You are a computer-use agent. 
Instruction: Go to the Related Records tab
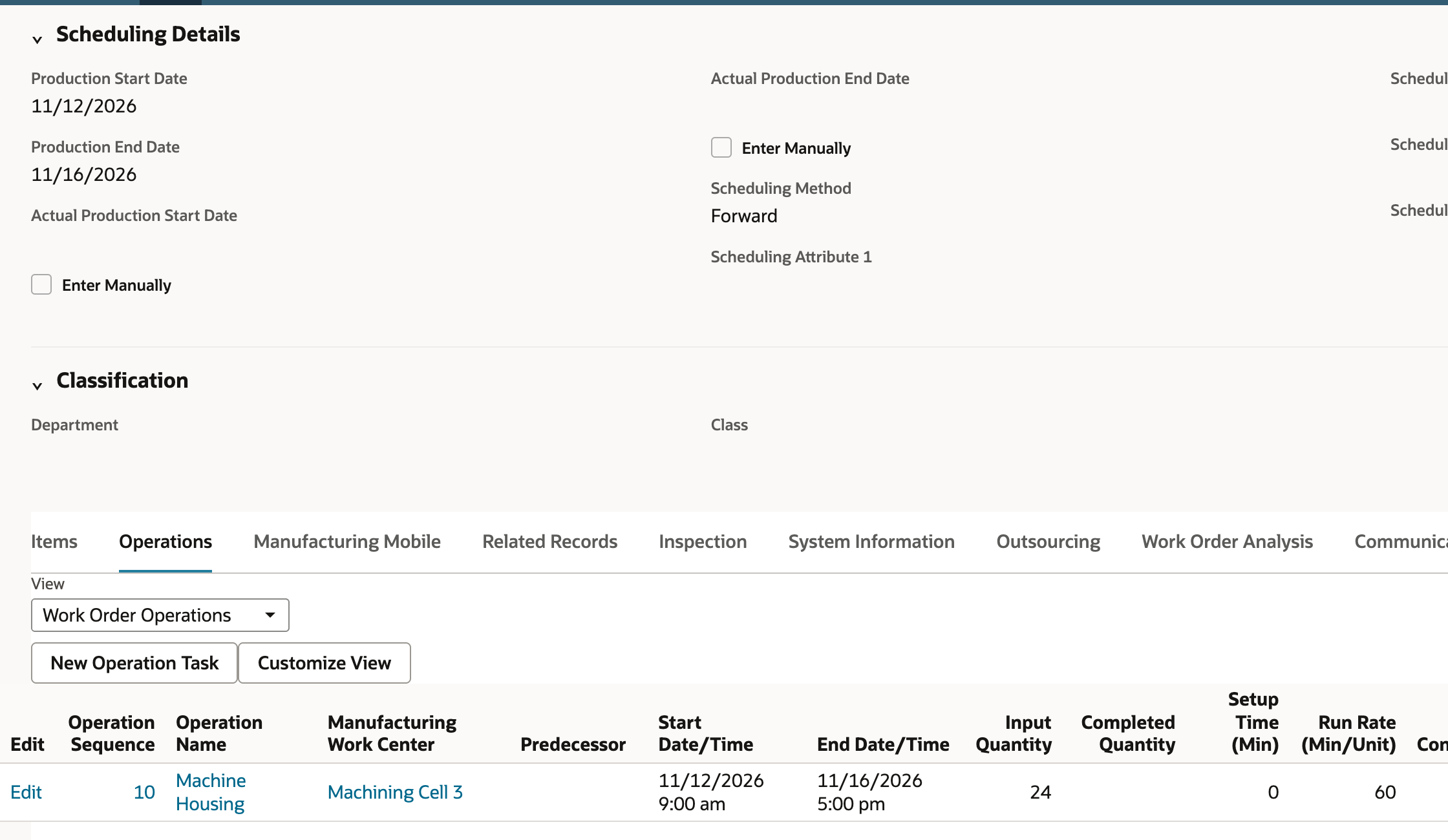click(x=550, y=541)
